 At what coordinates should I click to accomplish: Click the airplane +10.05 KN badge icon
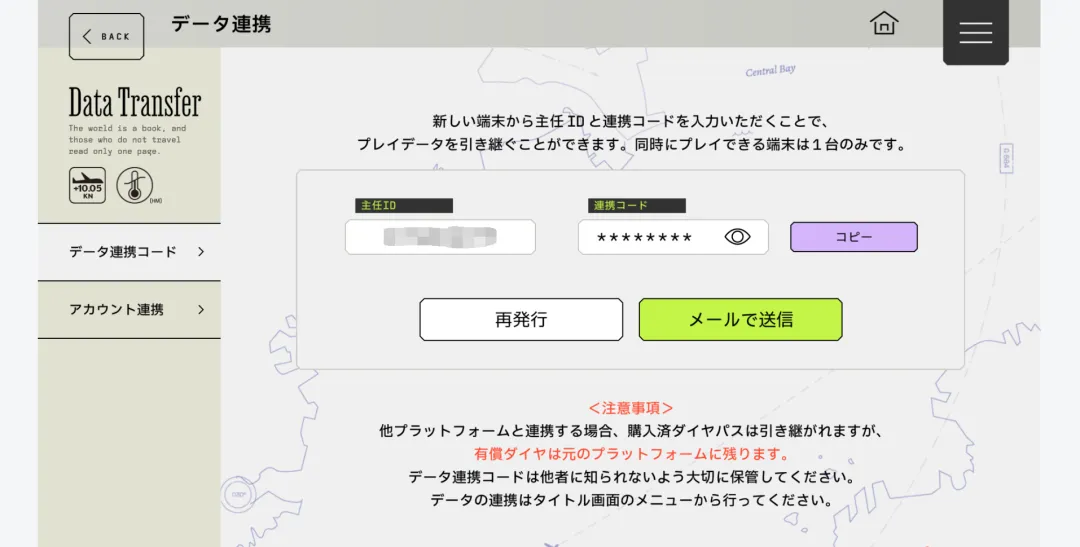click(87, 186)
